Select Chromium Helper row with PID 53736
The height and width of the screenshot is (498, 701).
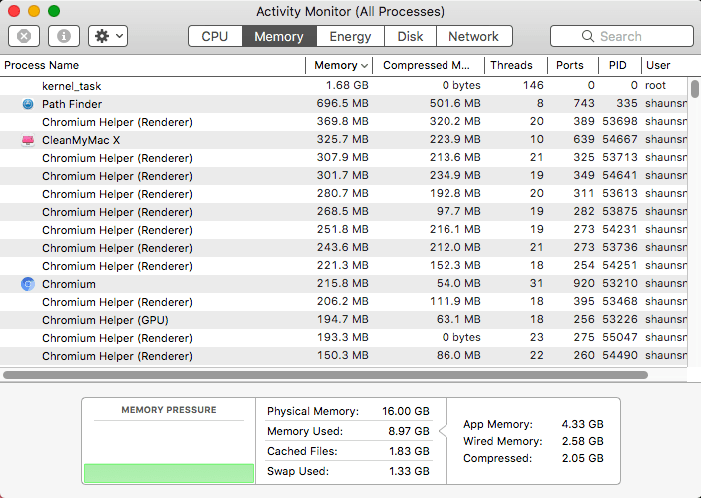(343, 248)
